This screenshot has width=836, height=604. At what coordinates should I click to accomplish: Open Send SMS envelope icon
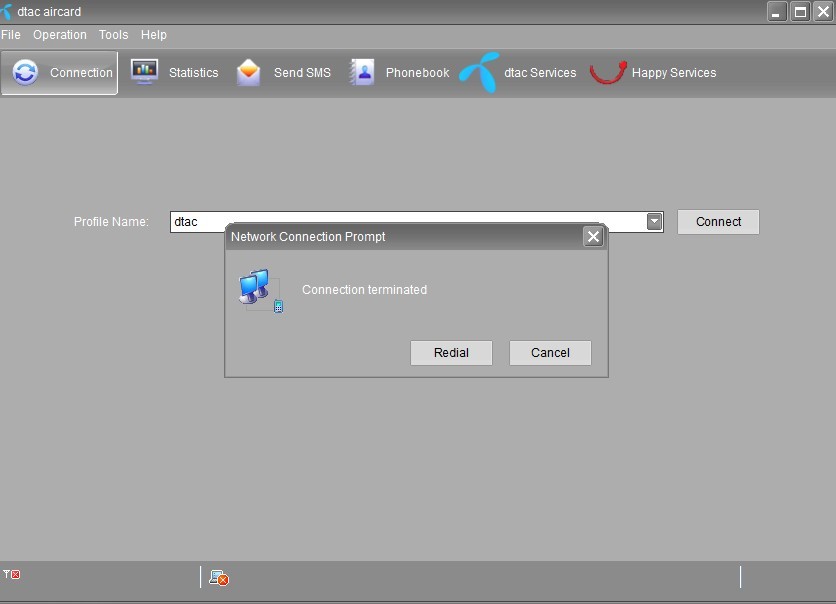pyautogui.click(x=248, y=73)
